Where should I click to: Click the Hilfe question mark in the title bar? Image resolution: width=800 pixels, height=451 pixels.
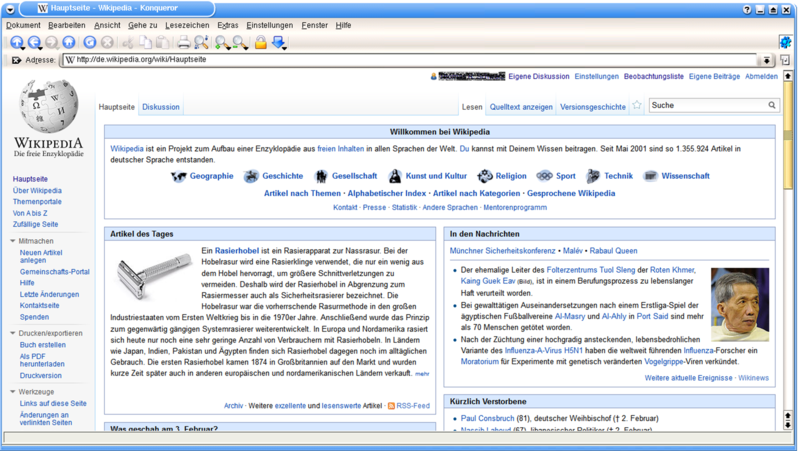coord(747,10)
